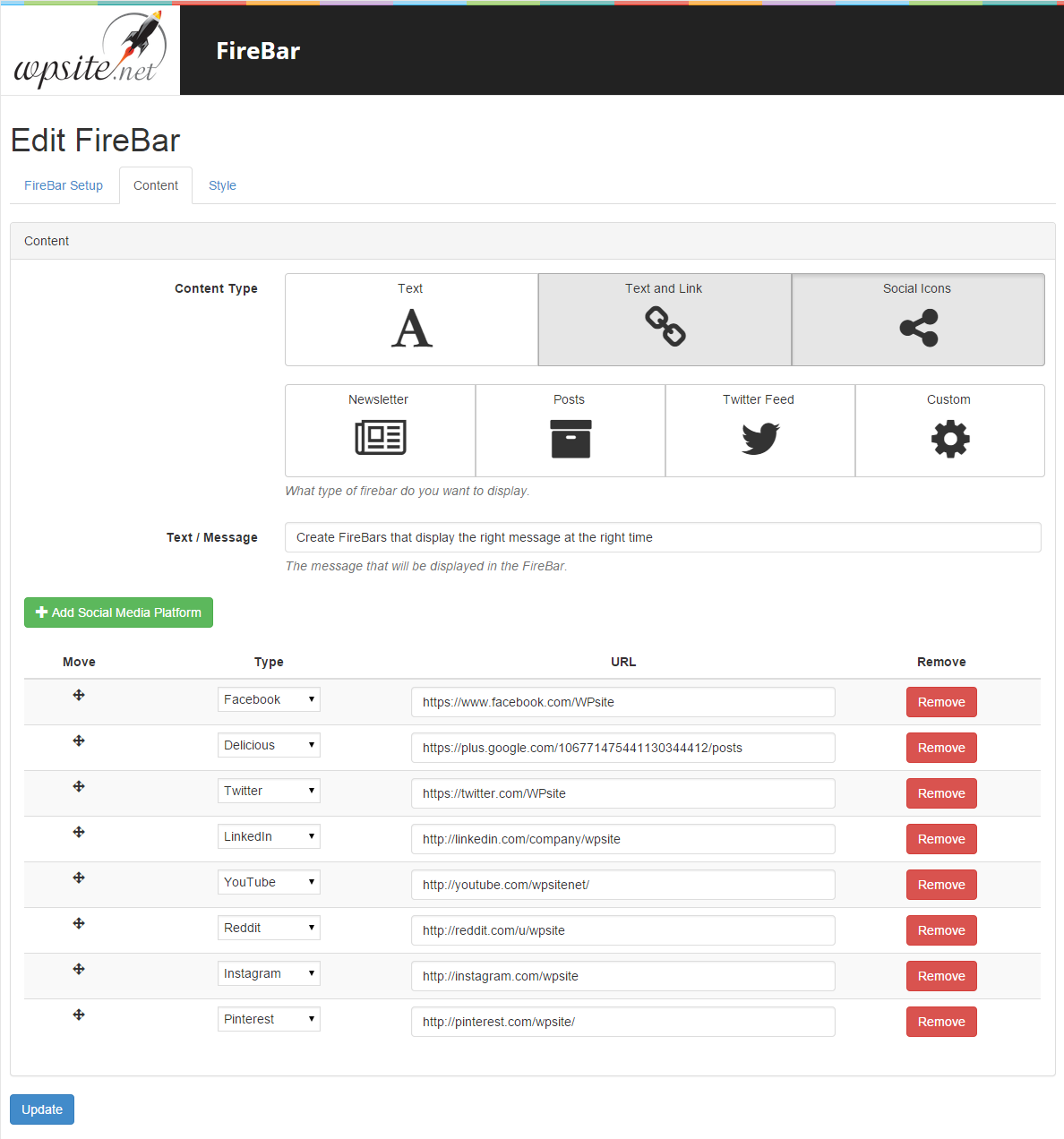The height and width of the screenshot is (1139, 1064).
Task: Click the blue Update button
Action: 42,1109
